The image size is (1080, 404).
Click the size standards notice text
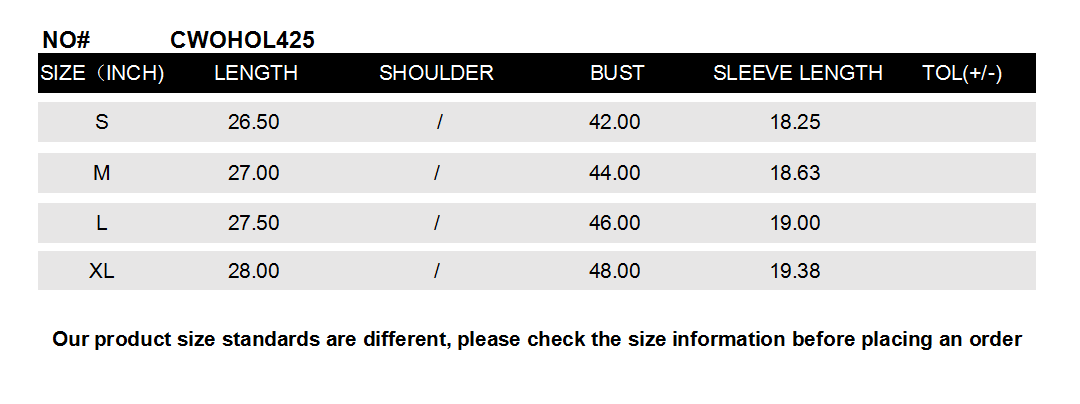pyautogui.click(x=537, y=339)
